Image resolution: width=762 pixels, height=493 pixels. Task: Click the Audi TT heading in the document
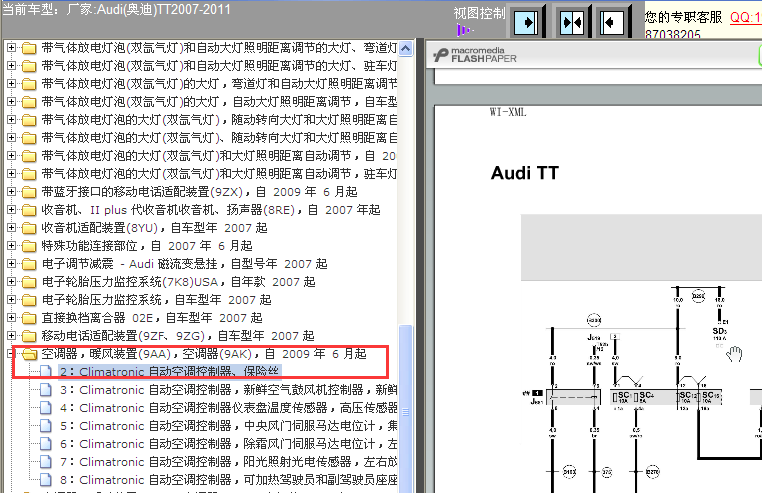coord(525,173)
